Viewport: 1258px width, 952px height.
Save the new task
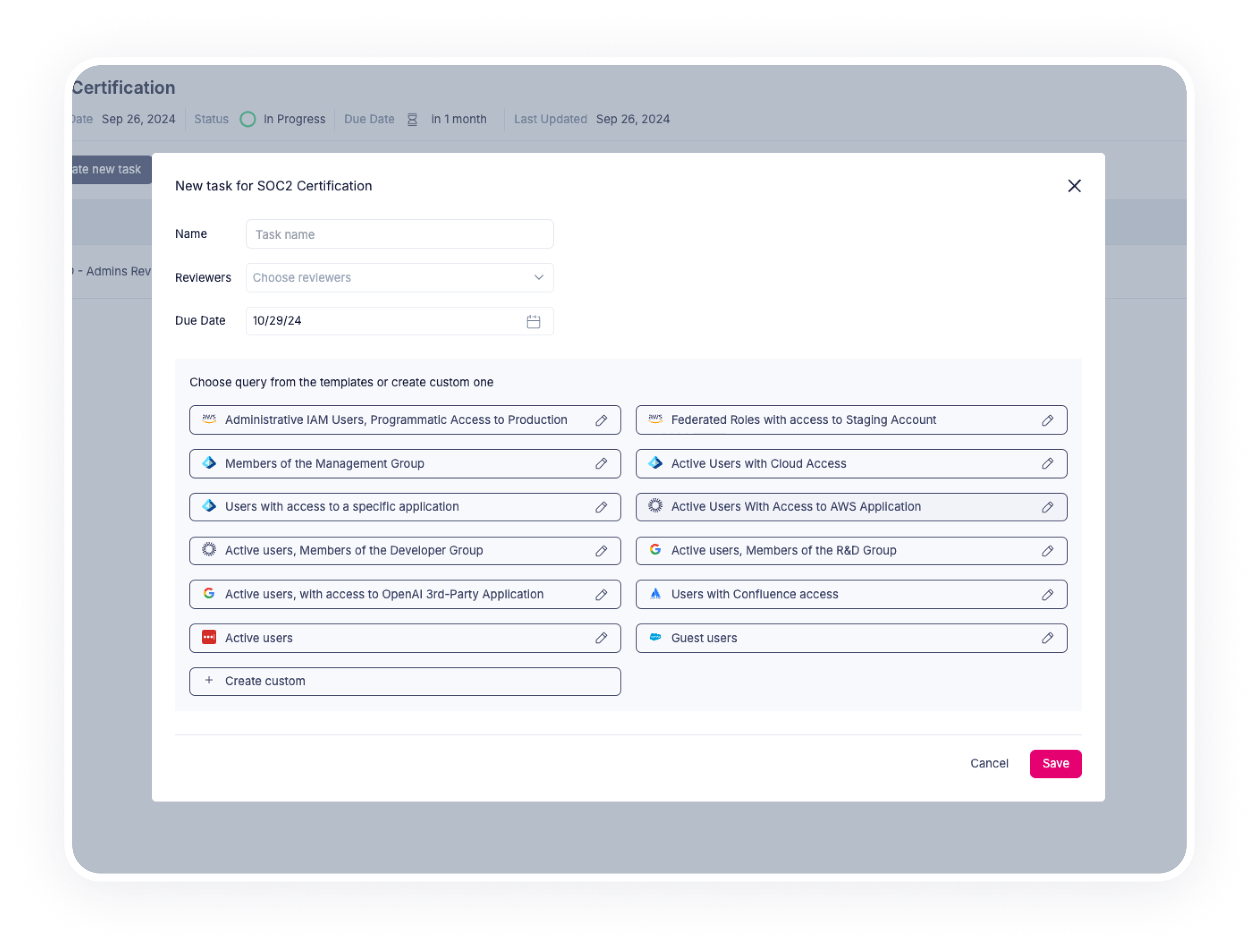point(1056,764)
